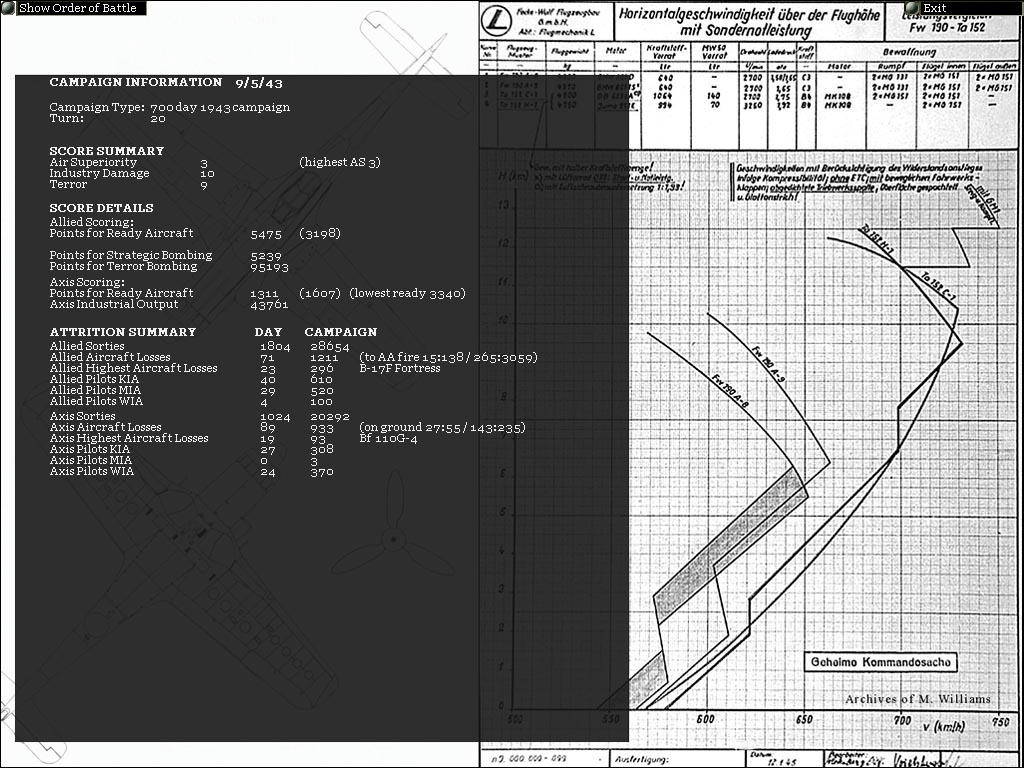
Task: Click the '(highest AS 3)' note
Action: point(340,163)
